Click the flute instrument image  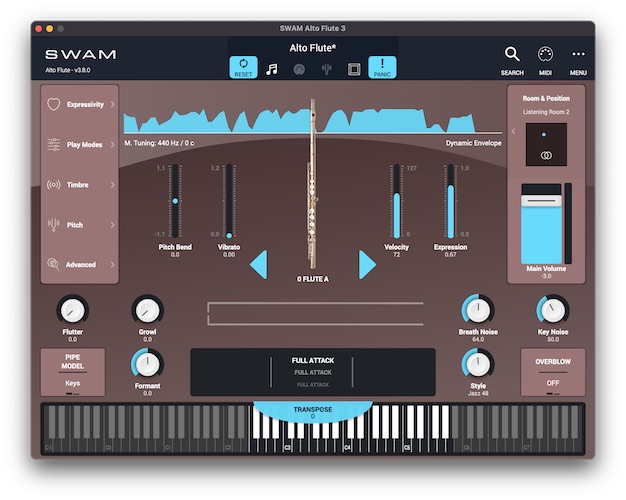click(313, 184)
